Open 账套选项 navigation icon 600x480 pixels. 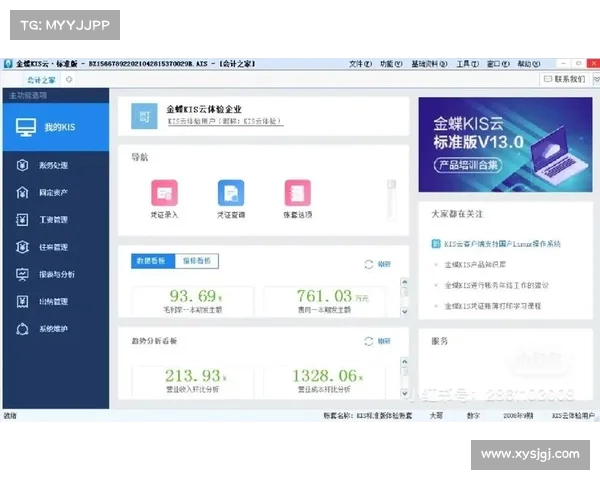tap(298, 193)
